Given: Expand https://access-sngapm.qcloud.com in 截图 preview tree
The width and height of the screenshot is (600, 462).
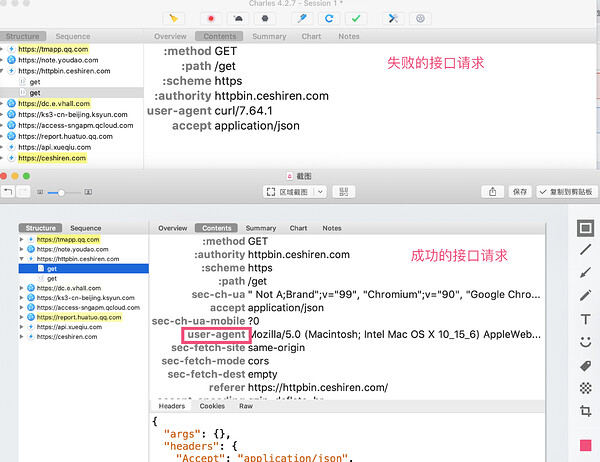Looking at the screenshot, I should (21, 307).
